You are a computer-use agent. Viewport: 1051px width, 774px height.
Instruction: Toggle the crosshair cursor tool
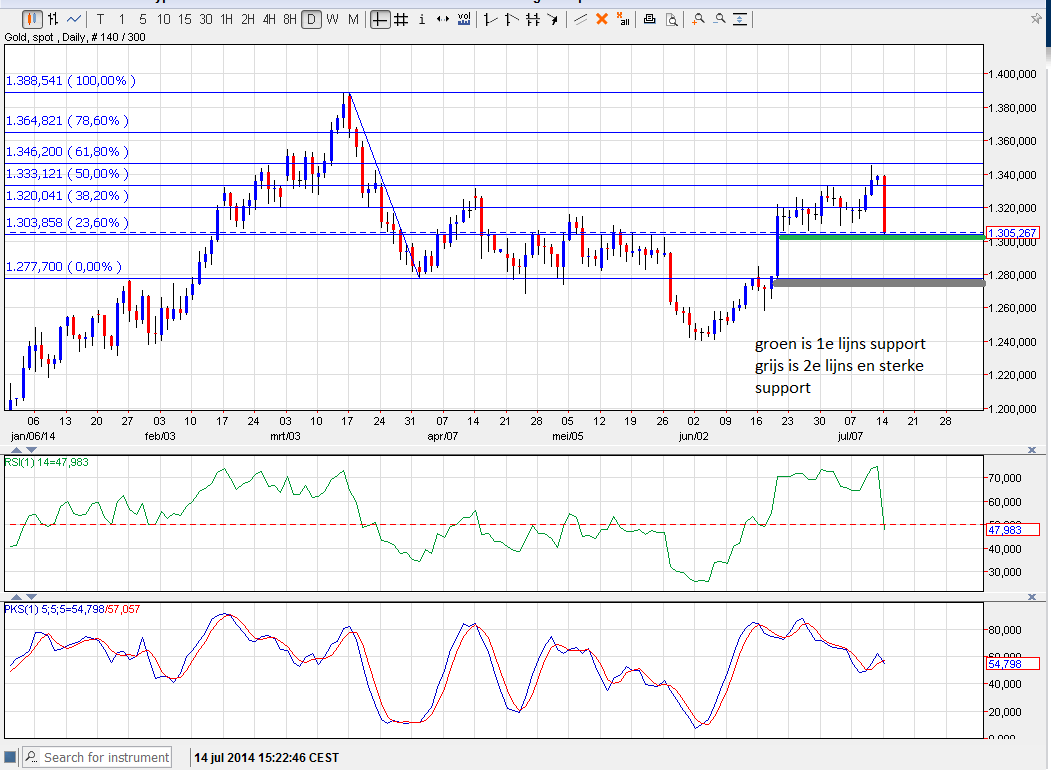click(379, 19)
